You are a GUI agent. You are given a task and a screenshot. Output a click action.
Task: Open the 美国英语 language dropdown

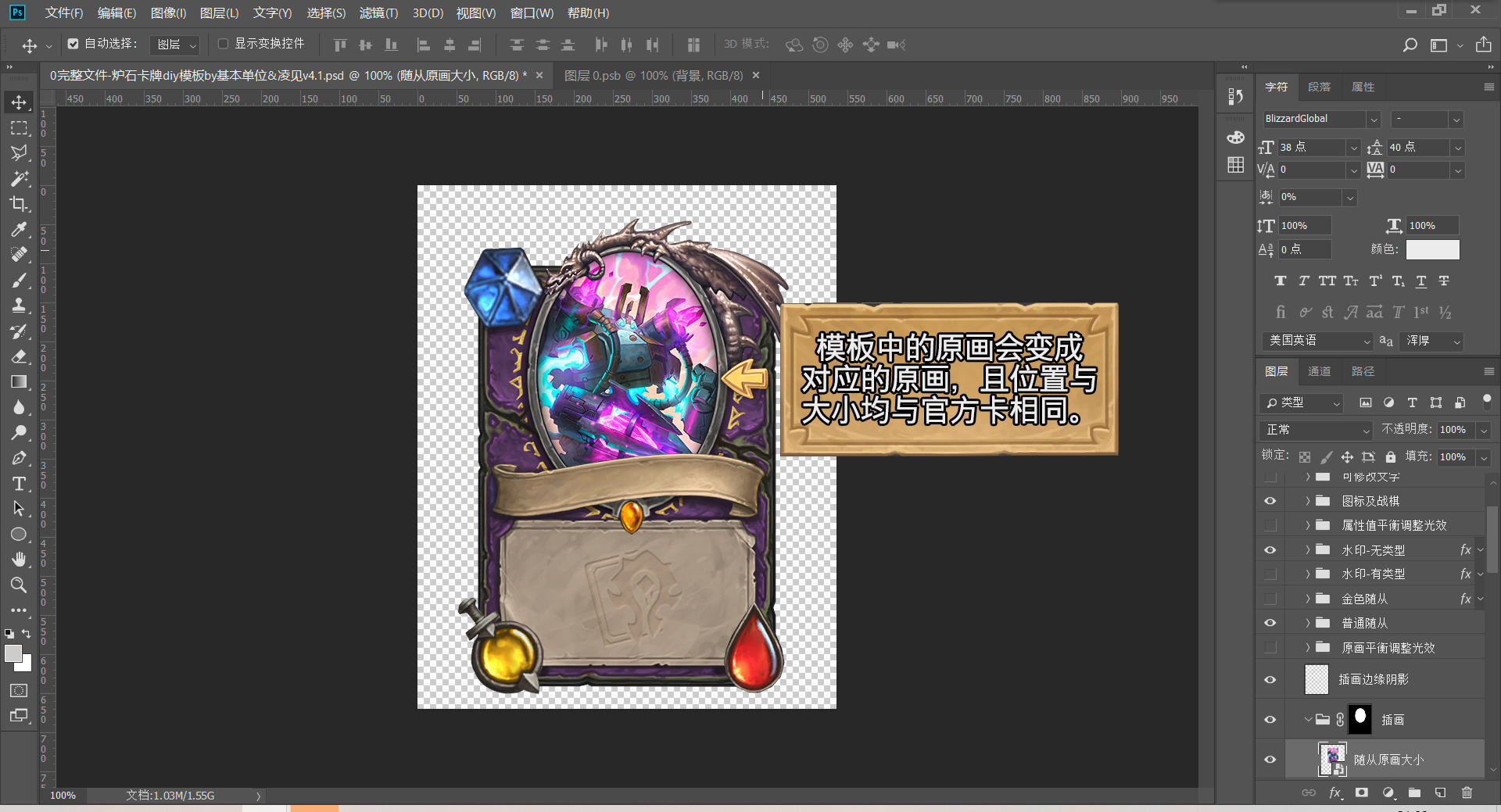(1318, 341)
